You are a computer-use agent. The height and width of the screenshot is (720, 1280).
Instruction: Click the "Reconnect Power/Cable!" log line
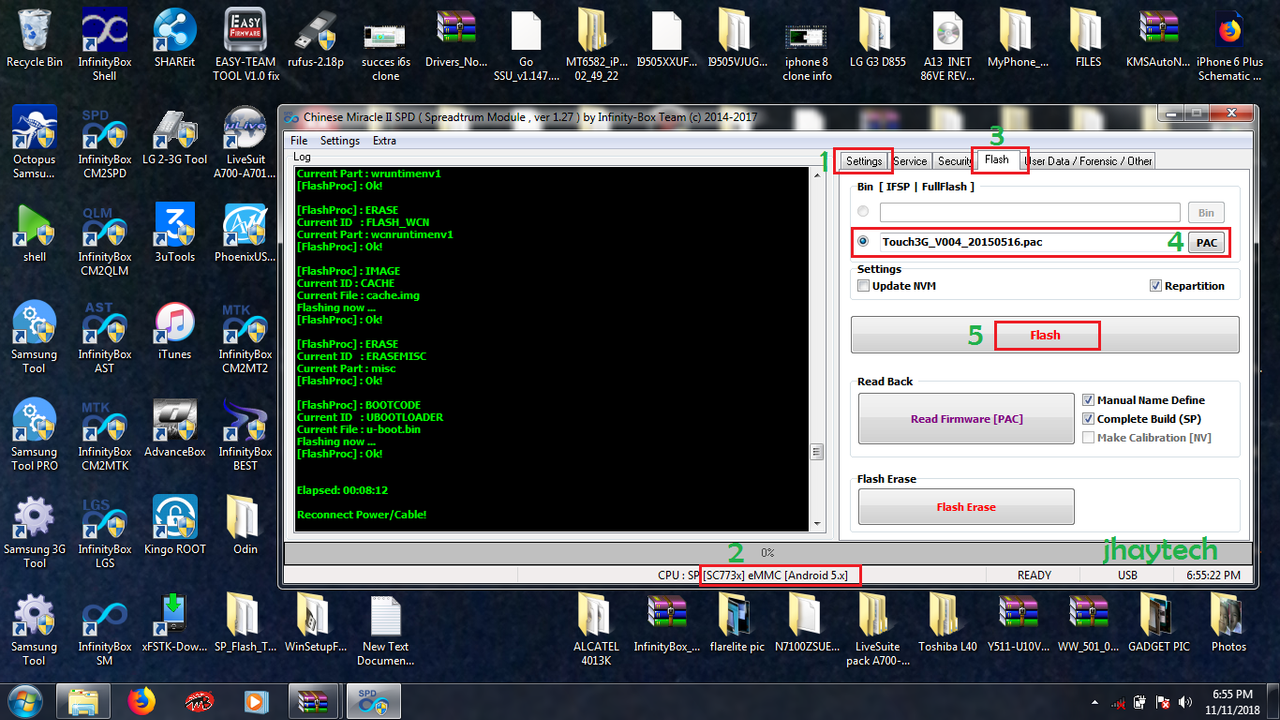point(362,515)
